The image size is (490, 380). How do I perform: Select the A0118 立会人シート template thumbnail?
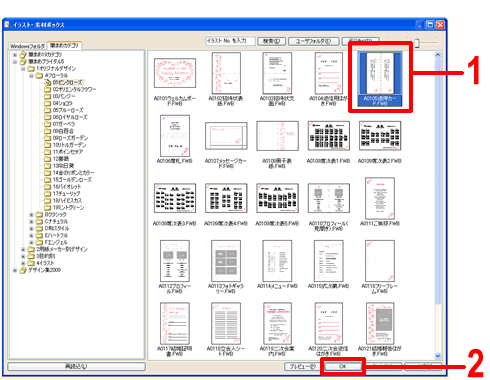tap(226, 323)
